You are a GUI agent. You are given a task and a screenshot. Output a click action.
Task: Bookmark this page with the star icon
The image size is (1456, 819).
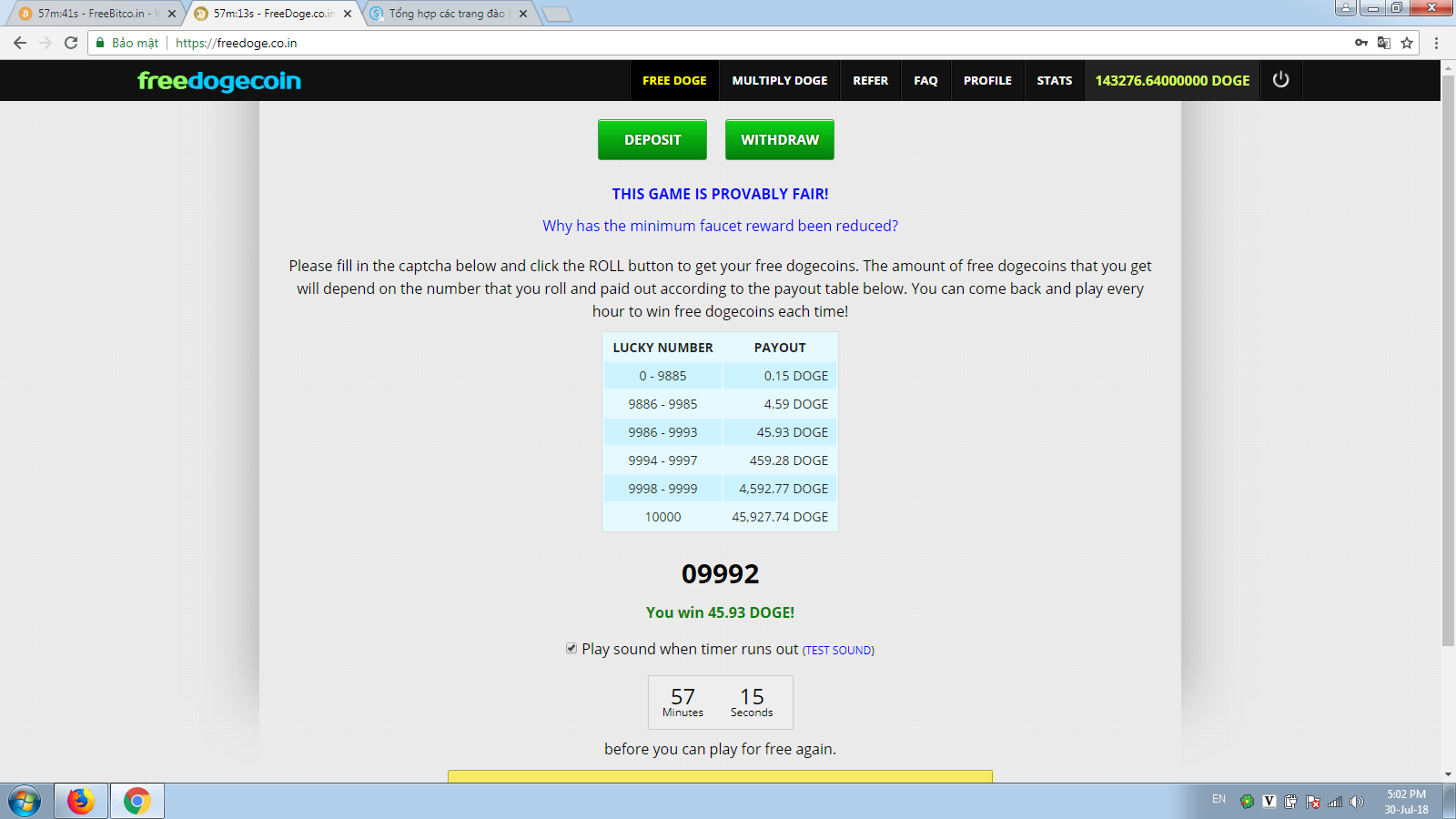1407,43
